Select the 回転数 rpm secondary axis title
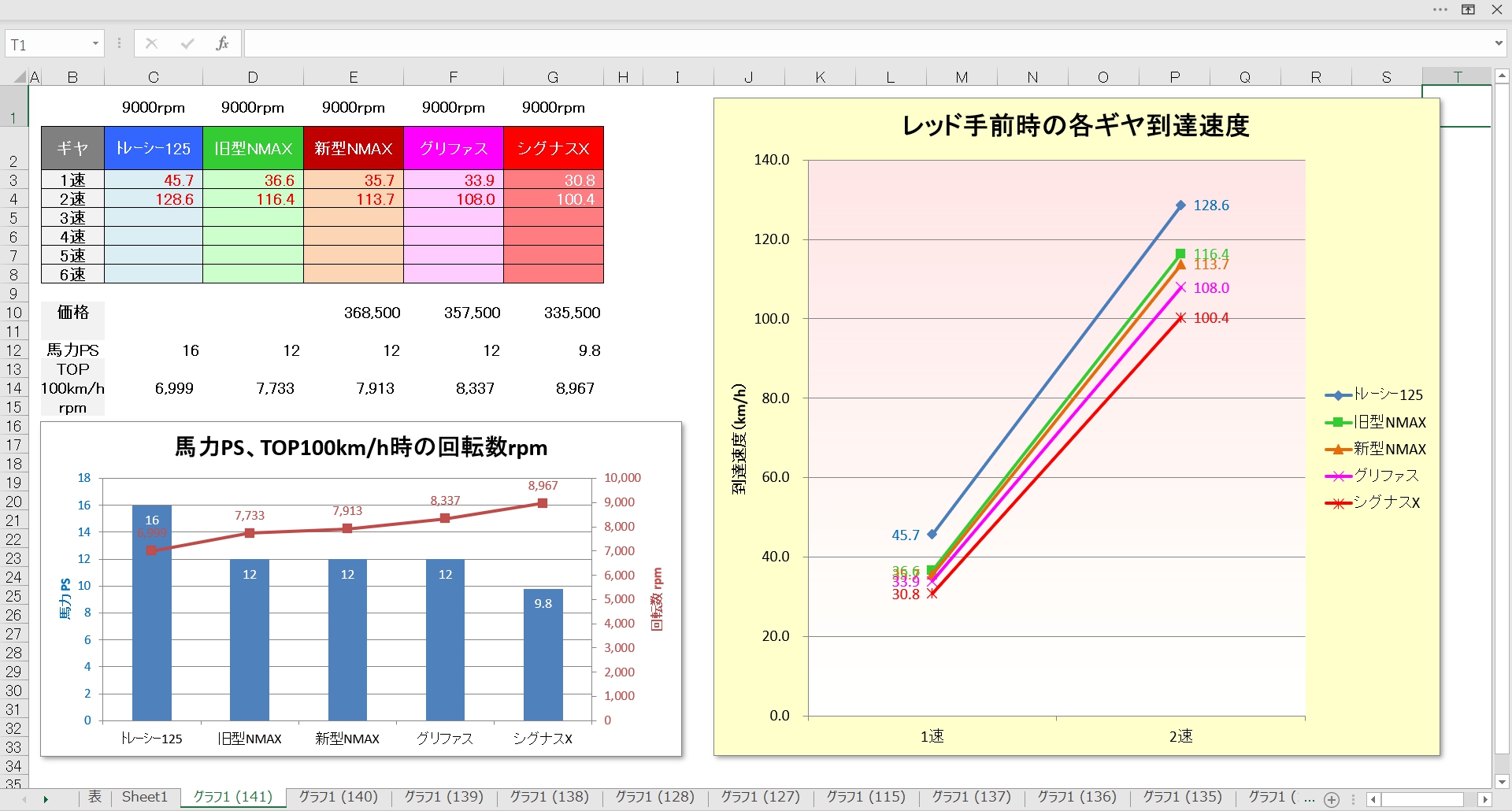The width and height of the screenshot is (1512, 811). point(657,599)
